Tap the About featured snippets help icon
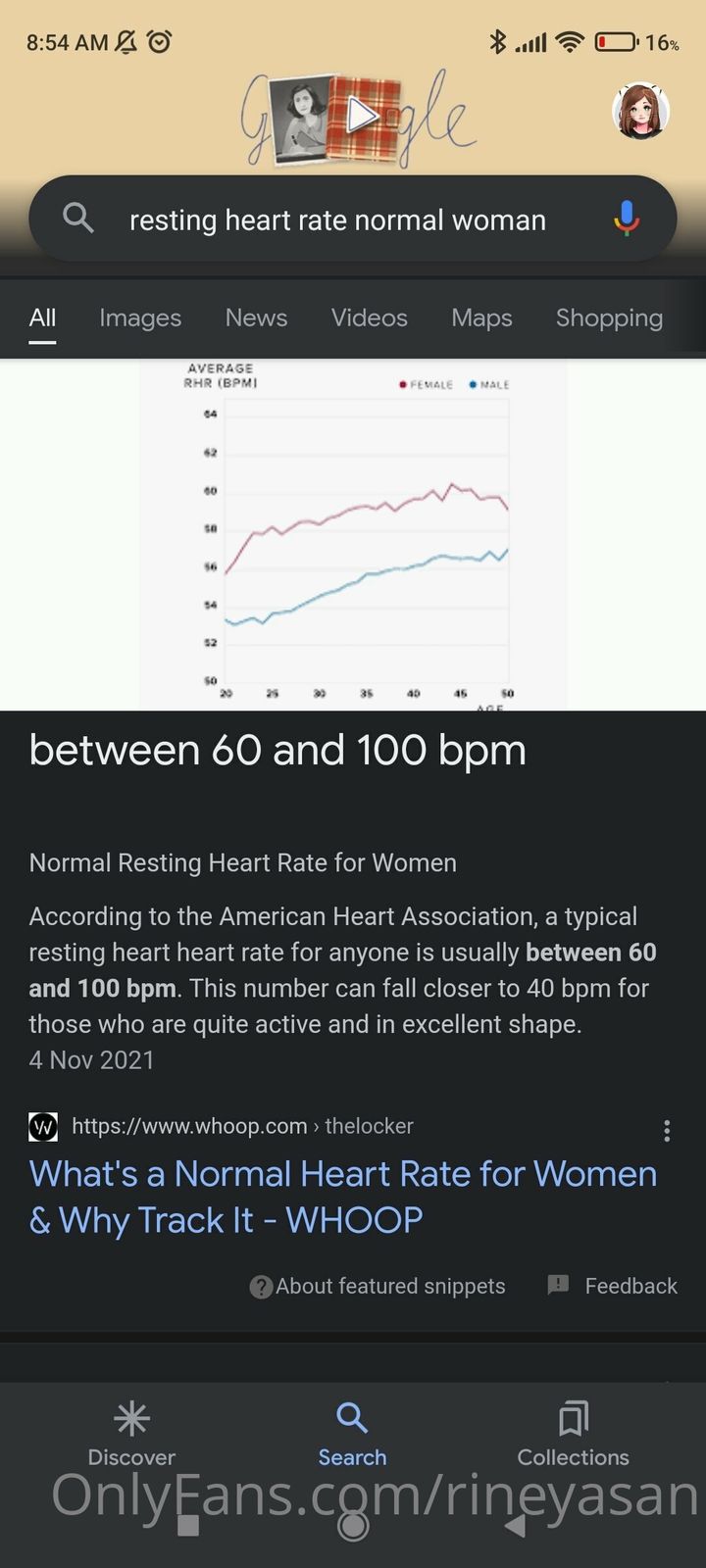The width and height of the screenshot is (706, 1568). click(x=261, y=1287)
